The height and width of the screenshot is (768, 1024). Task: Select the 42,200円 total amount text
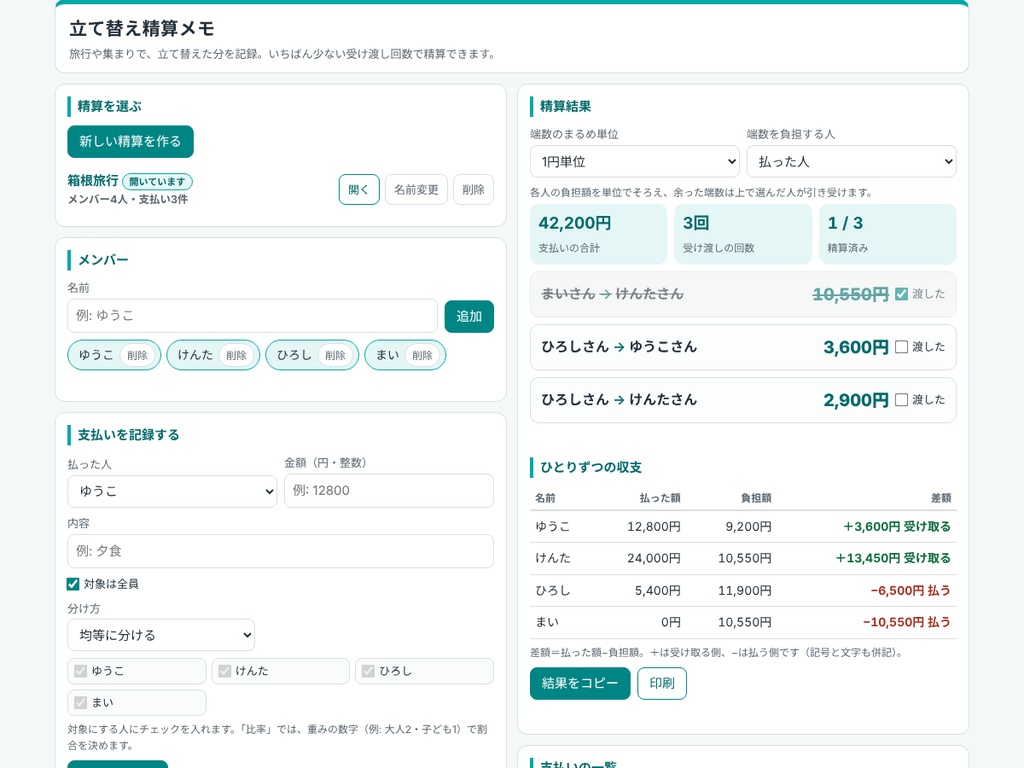(x=575, y=223)
